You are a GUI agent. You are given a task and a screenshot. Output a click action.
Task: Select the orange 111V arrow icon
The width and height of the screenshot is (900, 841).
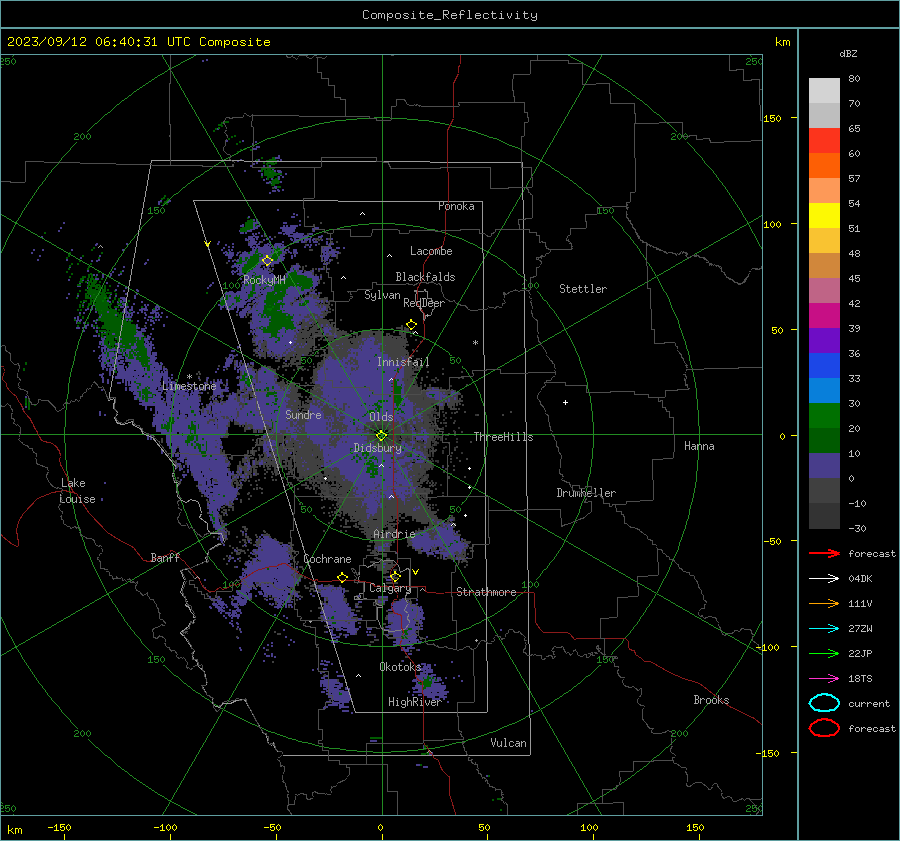tap(824, 603)
